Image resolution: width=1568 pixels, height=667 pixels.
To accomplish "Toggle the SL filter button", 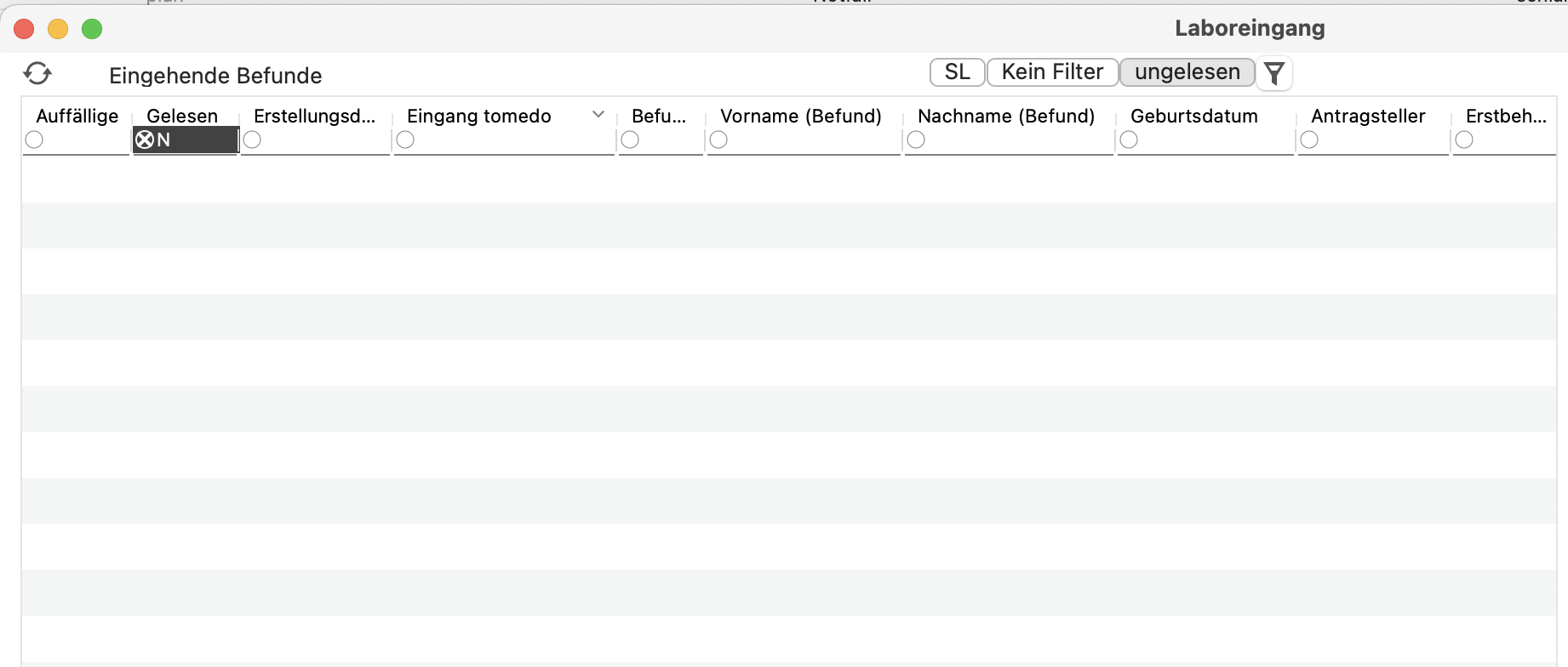I will tap(958, 72).
